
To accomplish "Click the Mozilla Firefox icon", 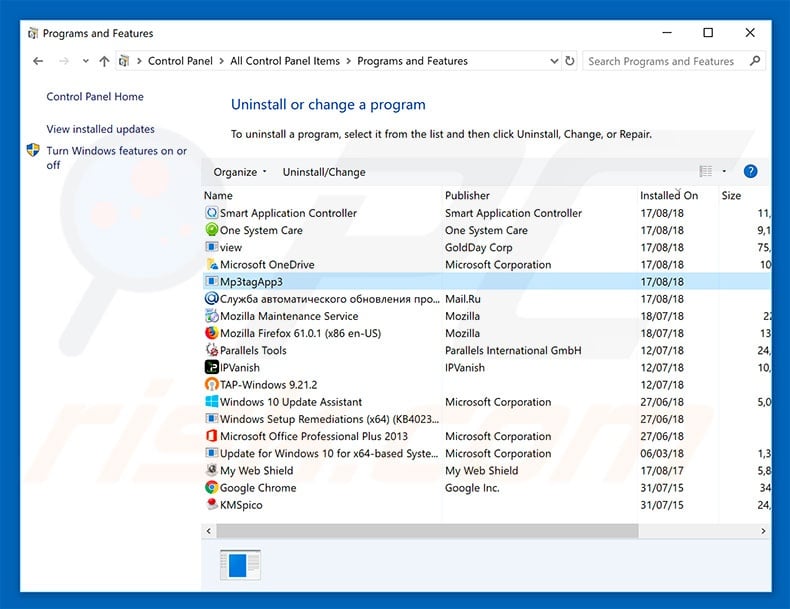I will (x=212, y=333).
